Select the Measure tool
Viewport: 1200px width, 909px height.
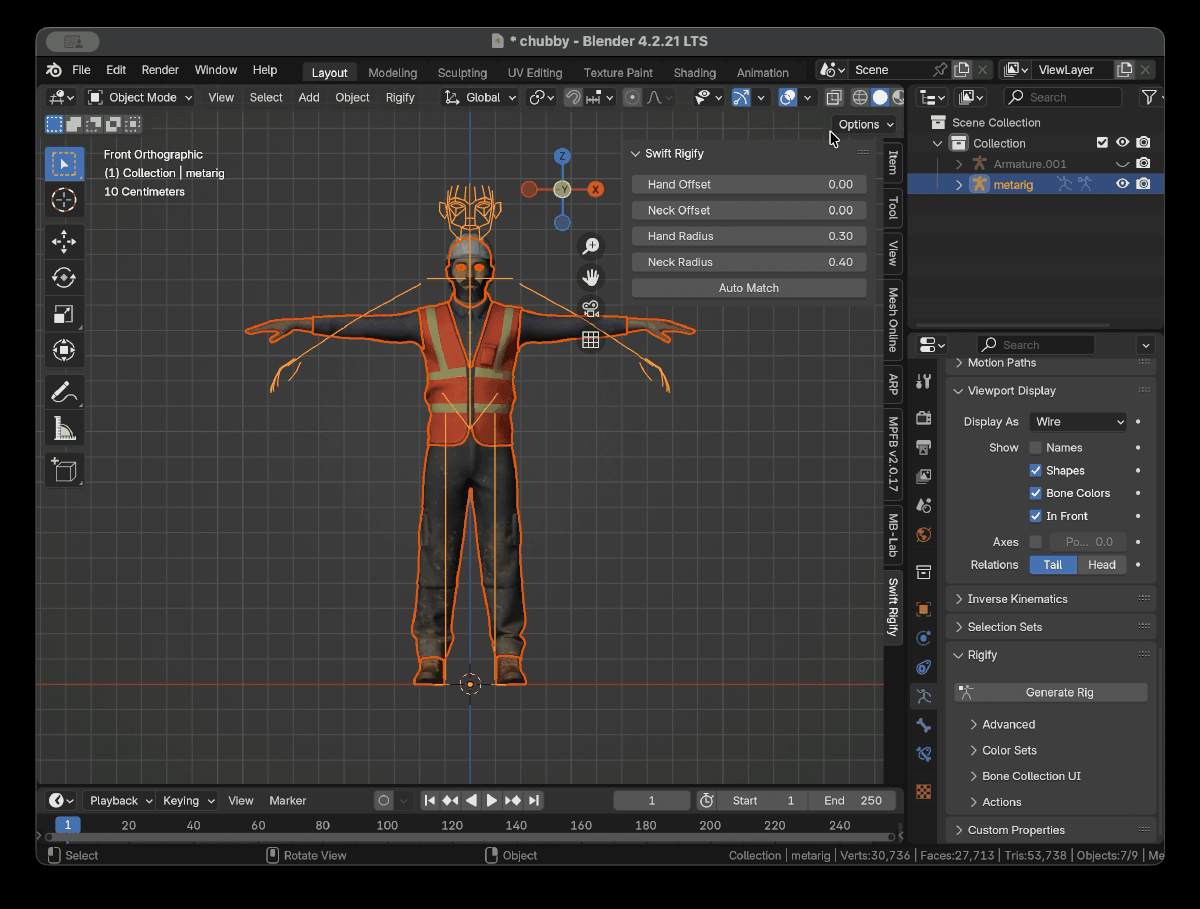[x=64, y=428]
